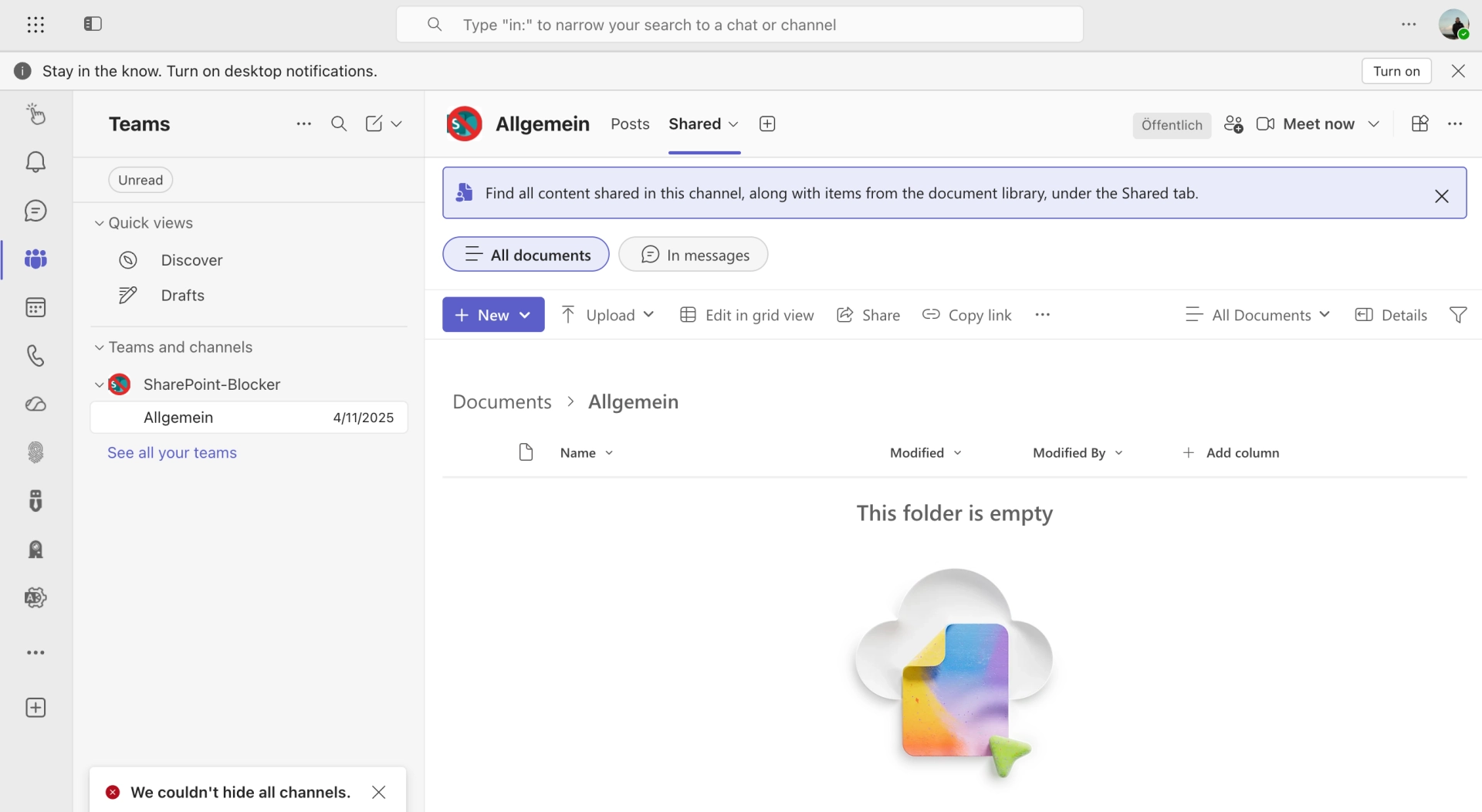
Task: Open the app launcher grid icon
Action: click(36, 25)
